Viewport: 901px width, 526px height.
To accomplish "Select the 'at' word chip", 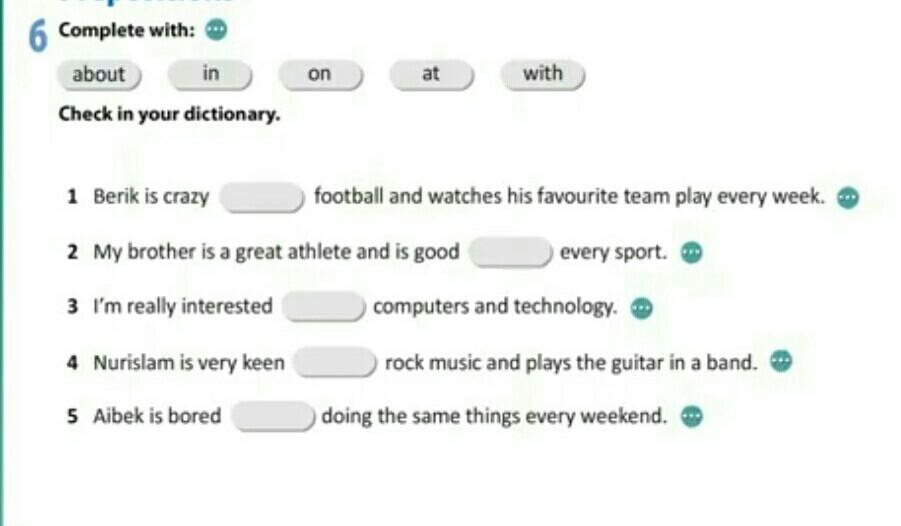I will 432,74.
